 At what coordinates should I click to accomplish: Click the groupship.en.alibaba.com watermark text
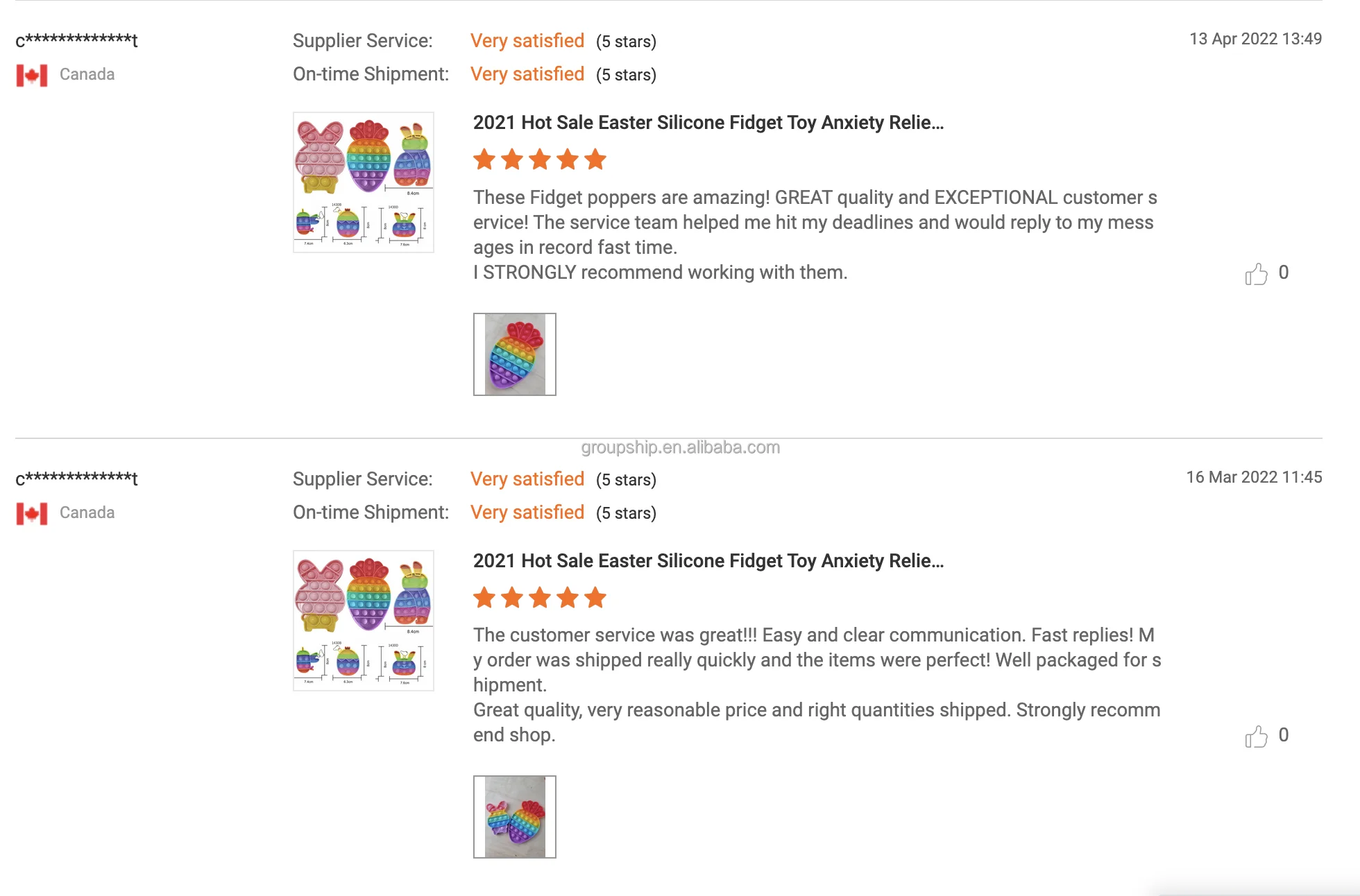[x=680, y=448]
